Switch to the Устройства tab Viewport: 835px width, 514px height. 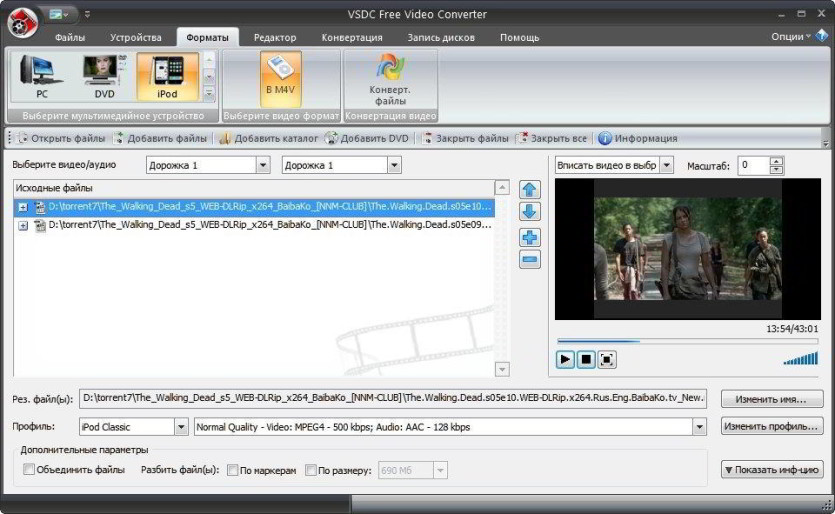(135, 38)
